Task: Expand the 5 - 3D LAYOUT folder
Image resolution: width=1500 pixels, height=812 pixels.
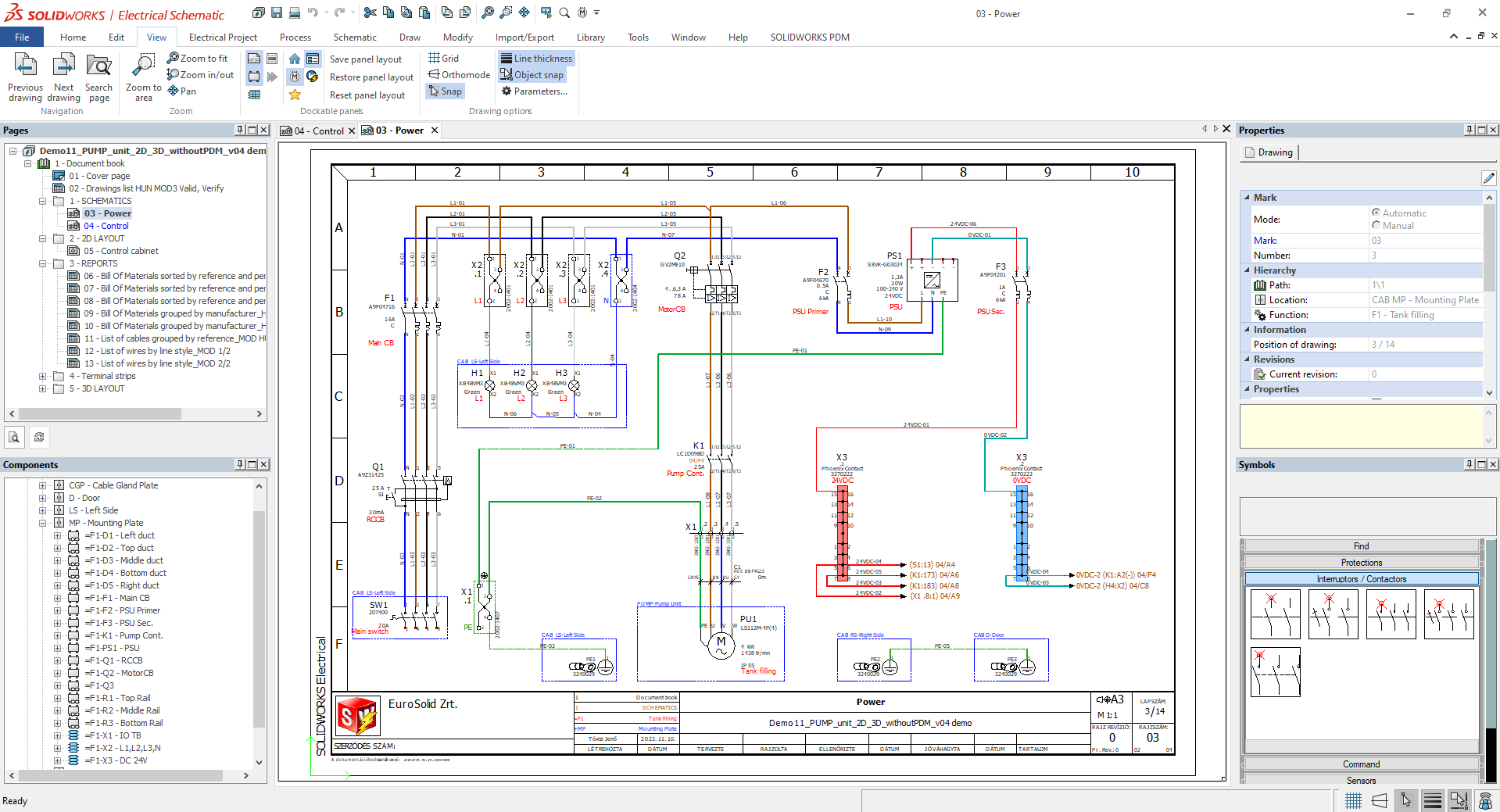Action: click(43, 388)
